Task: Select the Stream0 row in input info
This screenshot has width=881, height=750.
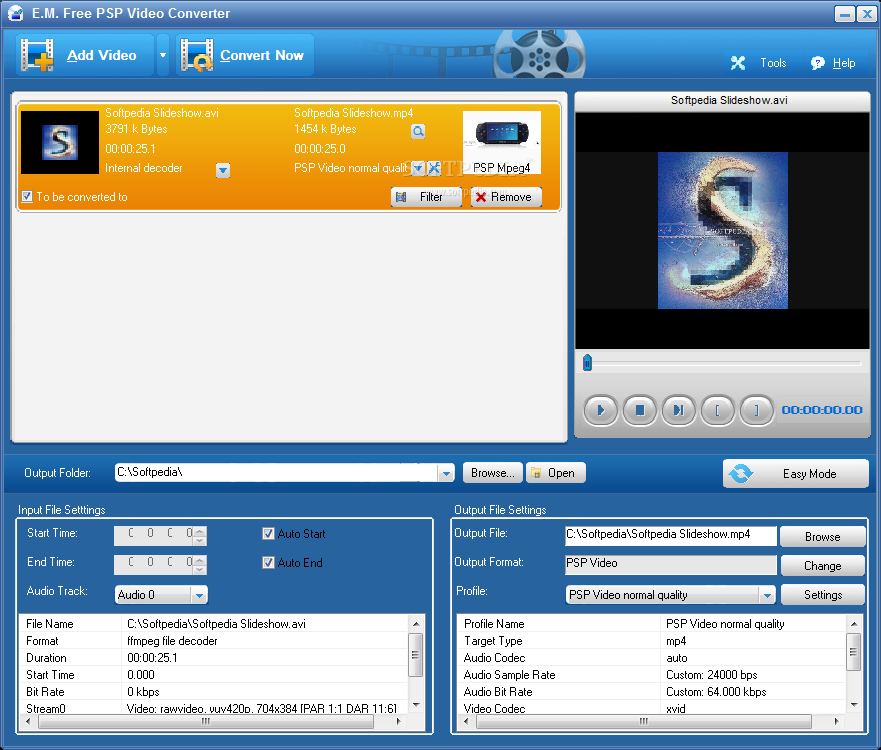Action: [214, 708]
